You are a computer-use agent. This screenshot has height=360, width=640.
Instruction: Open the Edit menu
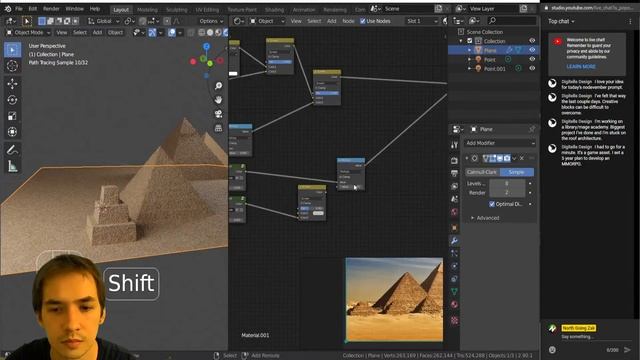[x=33, y=9]
